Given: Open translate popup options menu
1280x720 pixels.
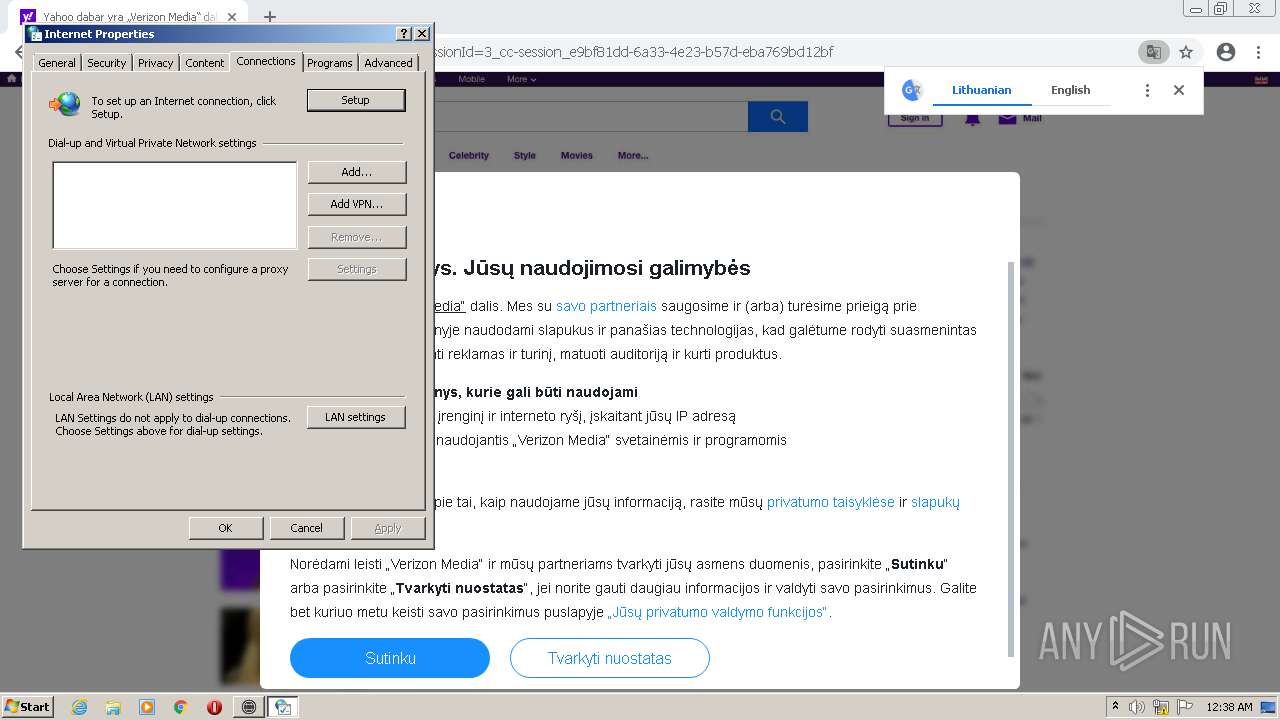Looking at the screenshot, I should tap(1147, 90).
